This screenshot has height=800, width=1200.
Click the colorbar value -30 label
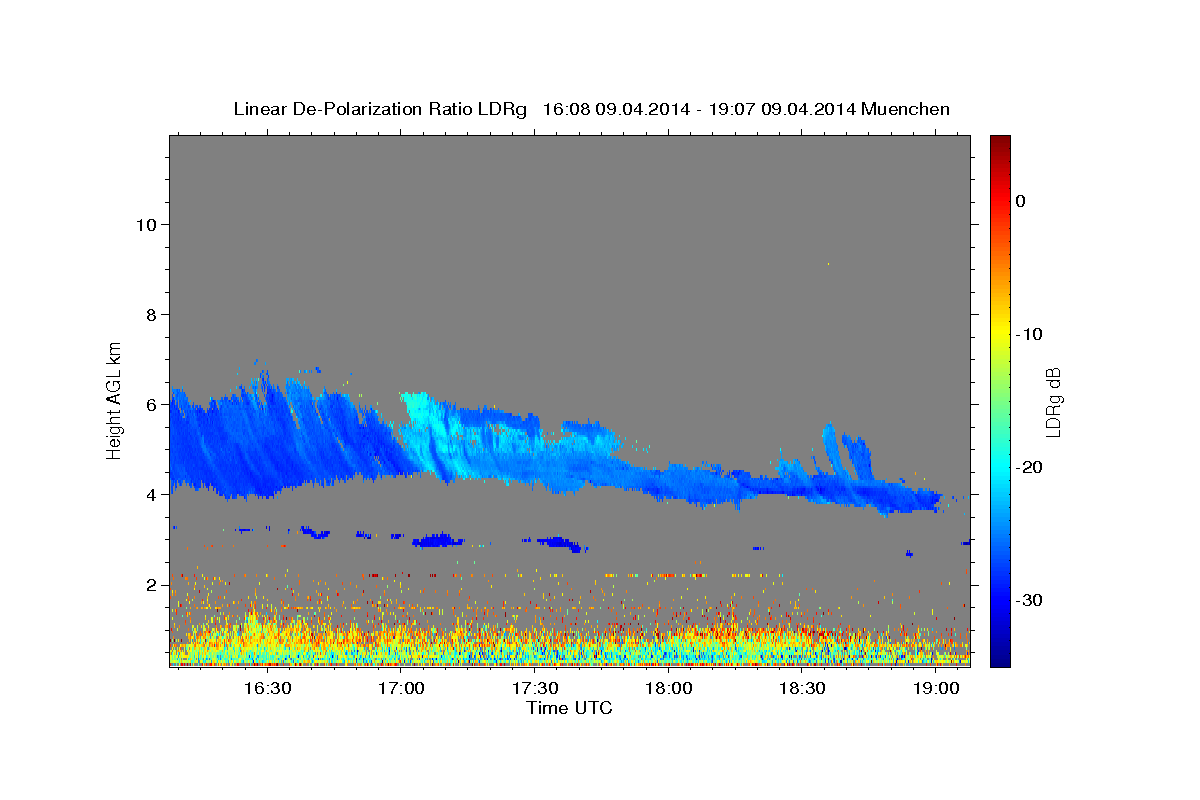pos(1030,600)
